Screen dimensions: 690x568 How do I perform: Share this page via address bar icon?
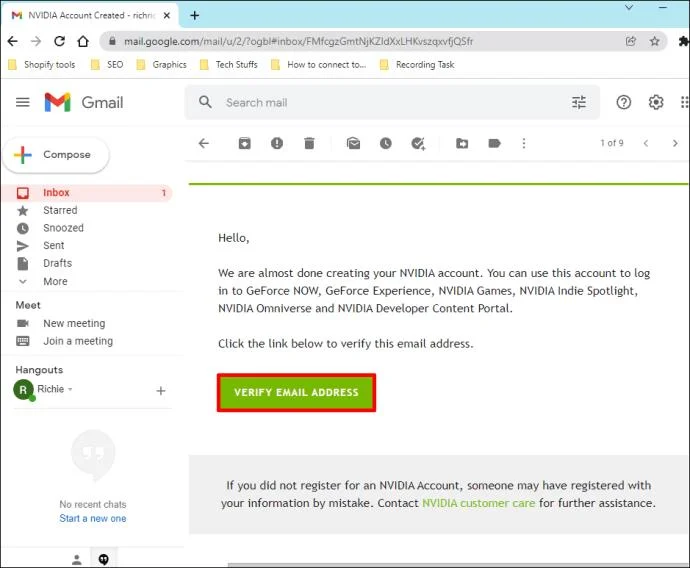(x=631, y=41)
